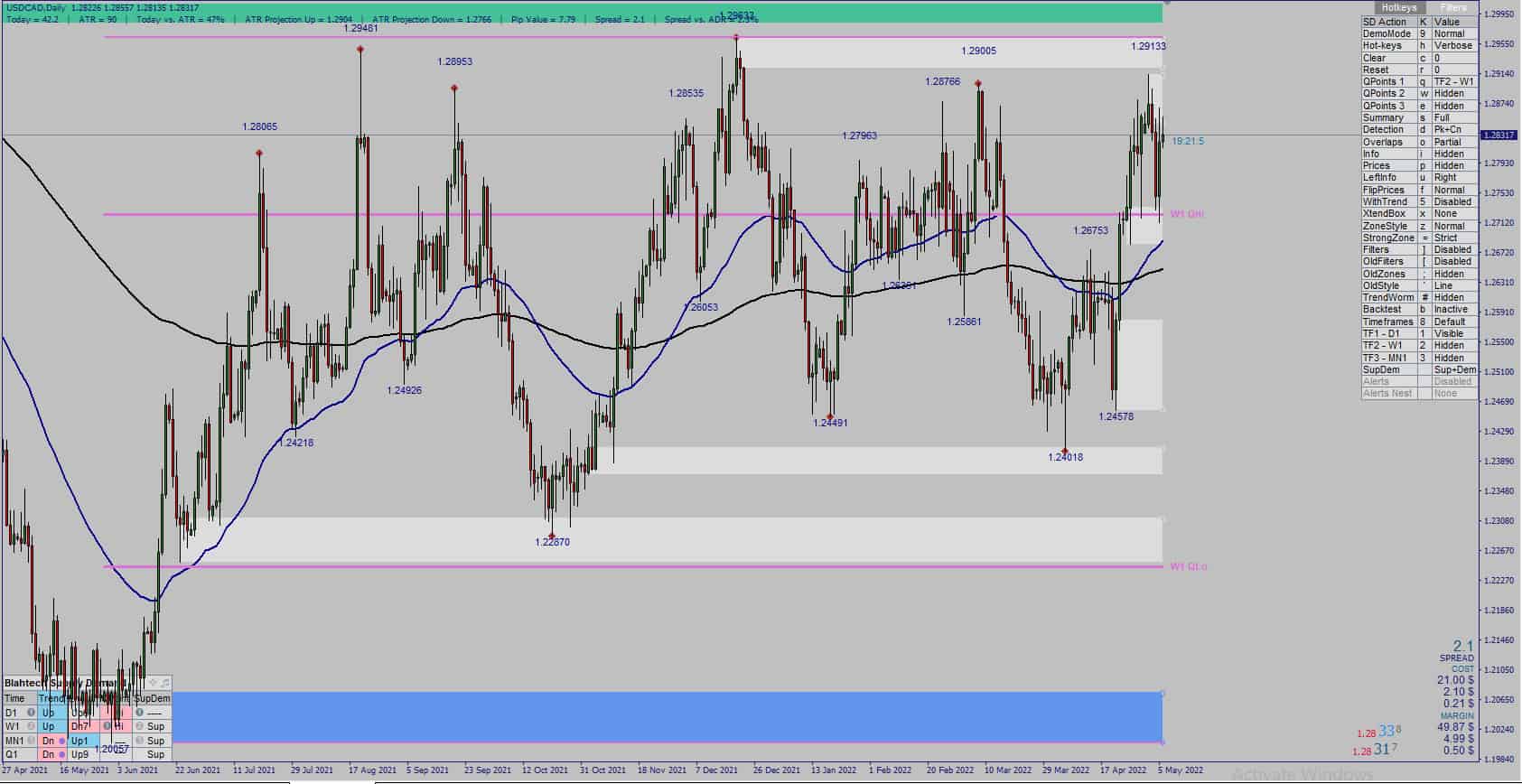Select the swing low marker at 1.24018
The width and height of the screenshot is (1522, 784).
1065,451
